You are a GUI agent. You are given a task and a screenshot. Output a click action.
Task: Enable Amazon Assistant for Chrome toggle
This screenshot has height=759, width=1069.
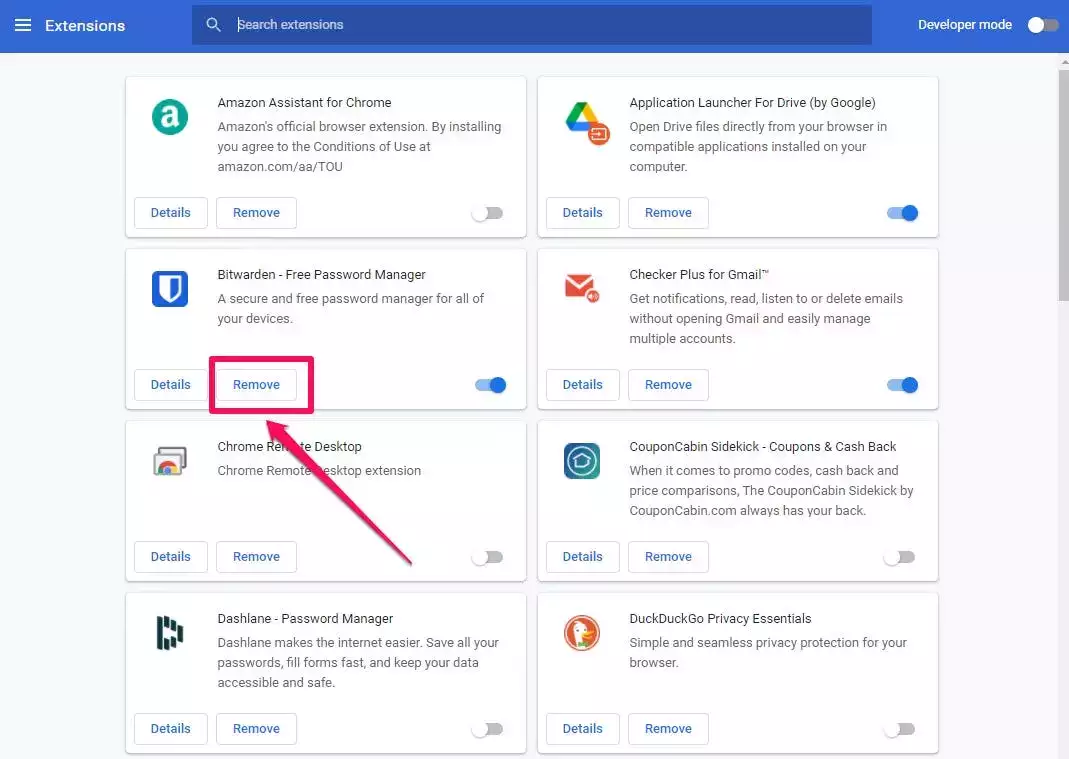click(487, 213)
